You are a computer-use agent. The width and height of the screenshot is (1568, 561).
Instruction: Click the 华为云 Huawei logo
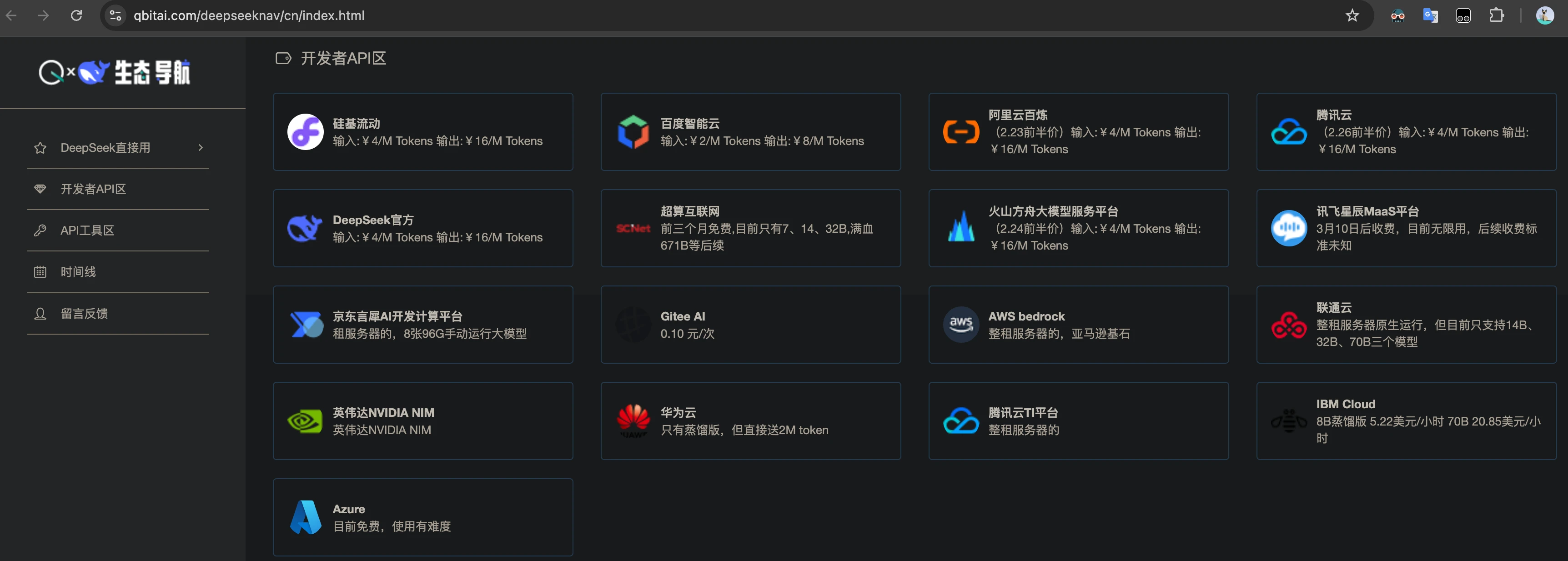pos(633,421)
